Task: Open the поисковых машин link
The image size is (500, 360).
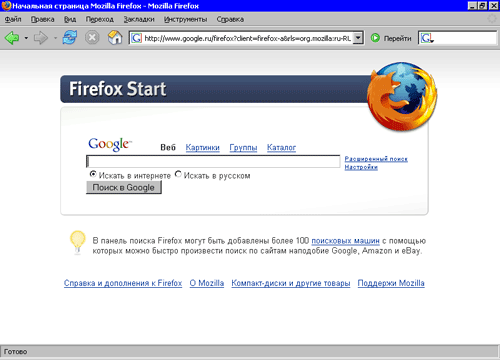Action: [345, 241]
